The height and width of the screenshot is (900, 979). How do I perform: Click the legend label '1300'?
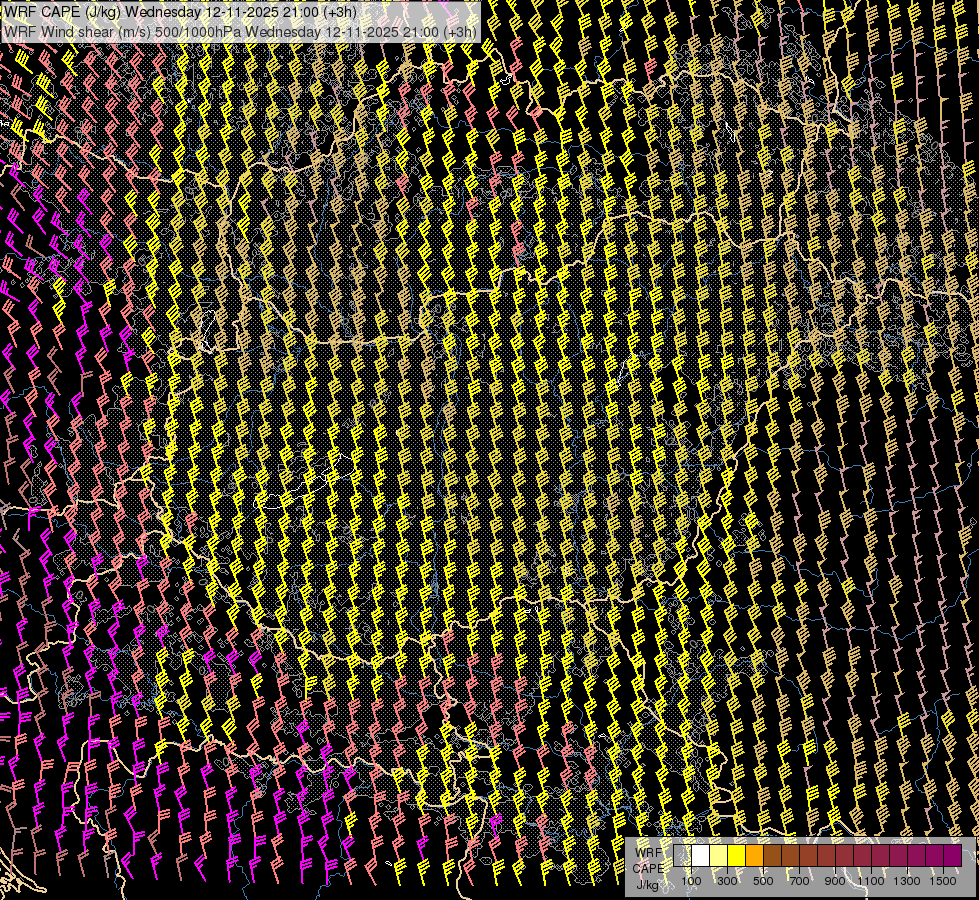coord(907,881)
